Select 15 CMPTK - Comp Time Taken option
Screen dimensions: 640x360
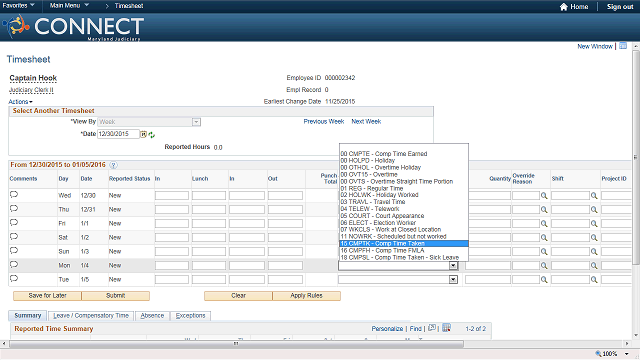tap(404, 244)
